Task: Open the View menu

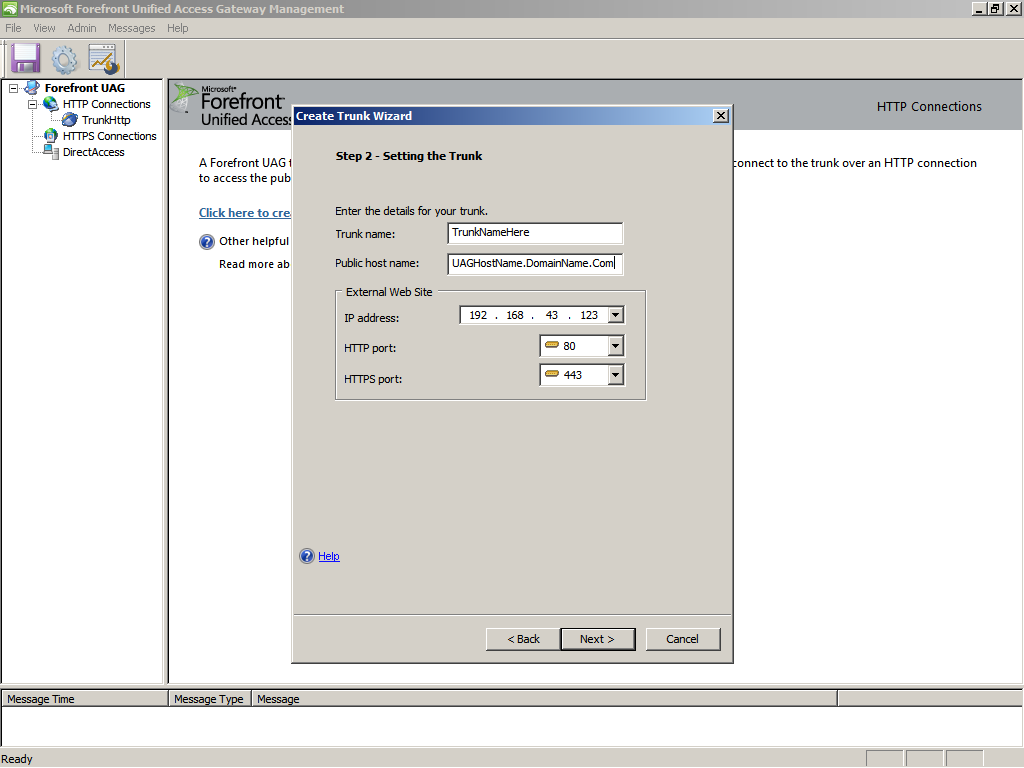Action: [x=44, y=28]
